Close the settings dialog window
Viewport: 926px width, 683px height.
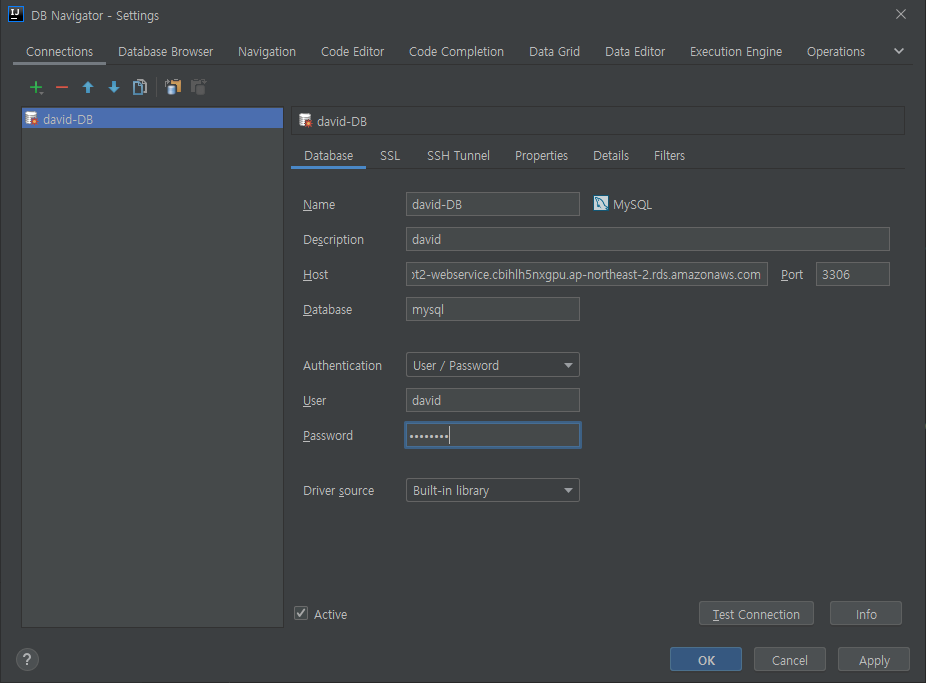901,14
